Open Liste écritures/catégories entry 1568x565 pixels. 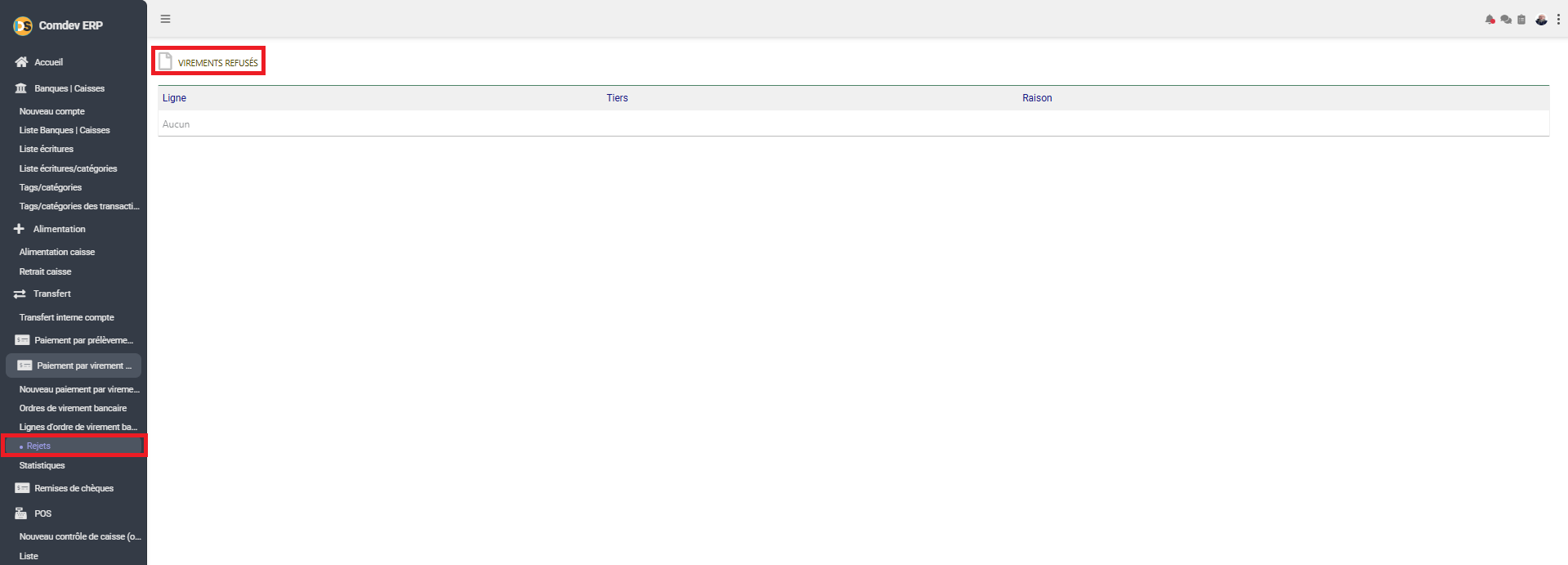click(x=69, y=168)
